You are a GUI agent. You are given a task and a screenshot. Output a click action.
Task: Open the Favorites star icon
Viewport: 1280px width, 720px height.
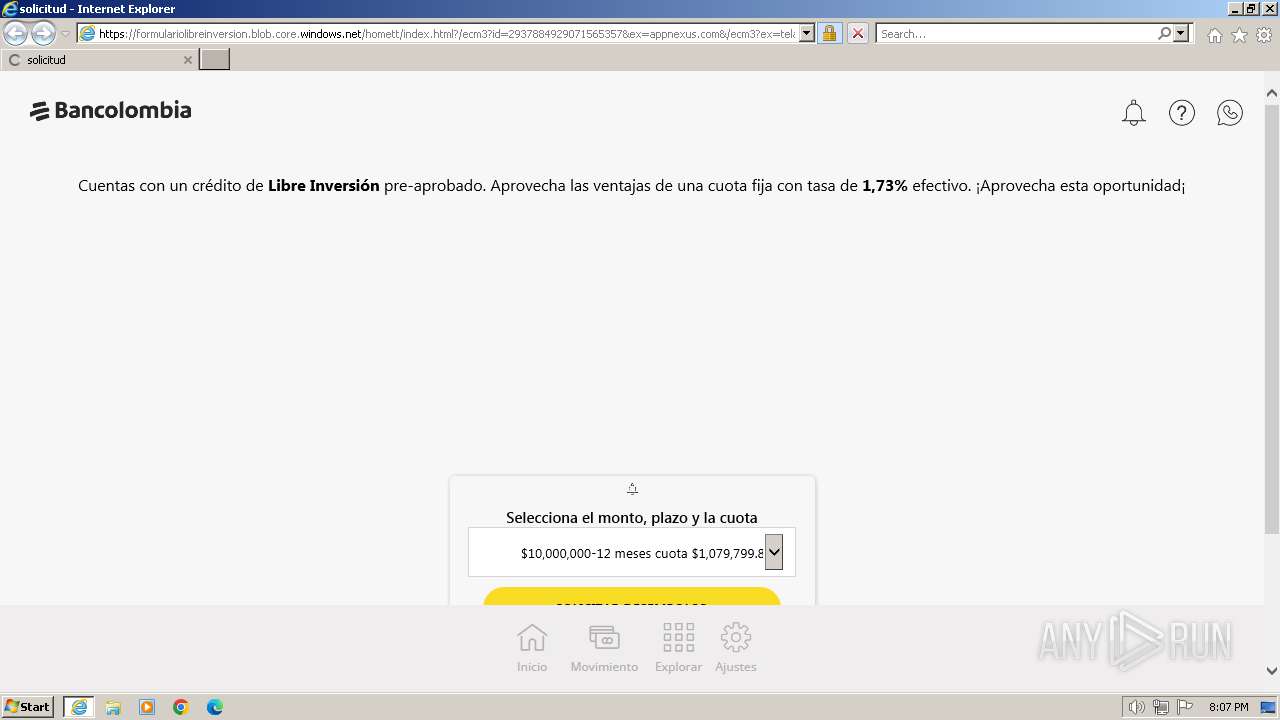[1239, 35]
